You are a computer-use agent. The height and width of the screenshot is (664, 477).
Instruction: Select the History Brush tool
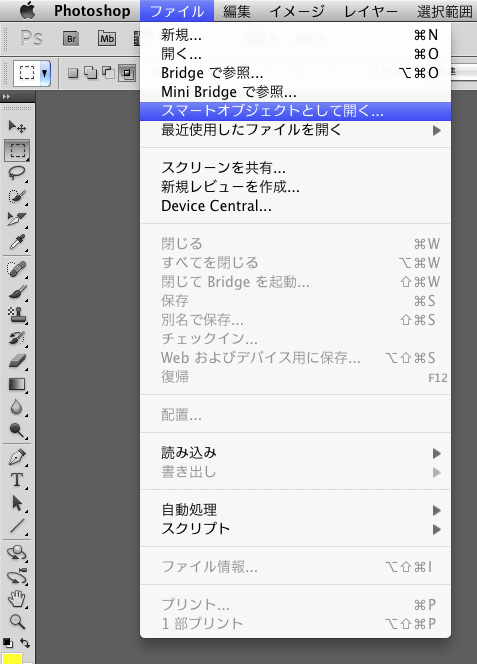(17, 338)
